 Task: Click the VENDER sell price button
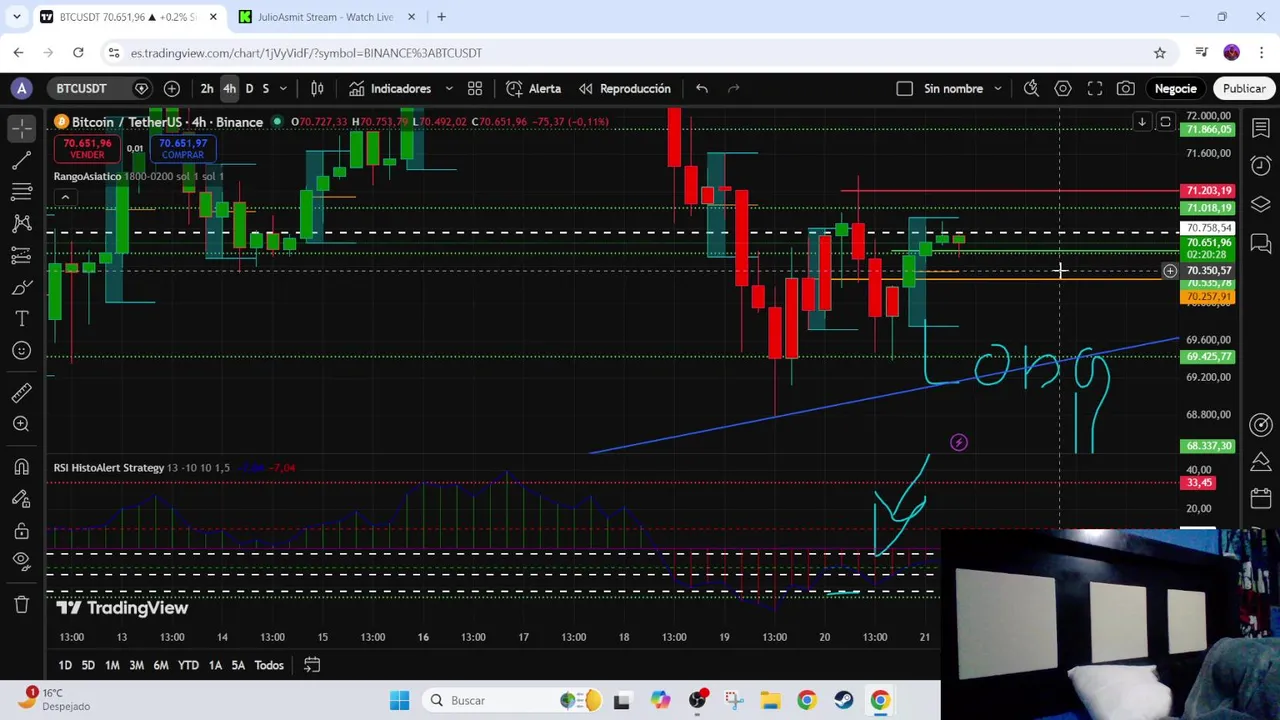pyautogui.click(x=87, y=149)
